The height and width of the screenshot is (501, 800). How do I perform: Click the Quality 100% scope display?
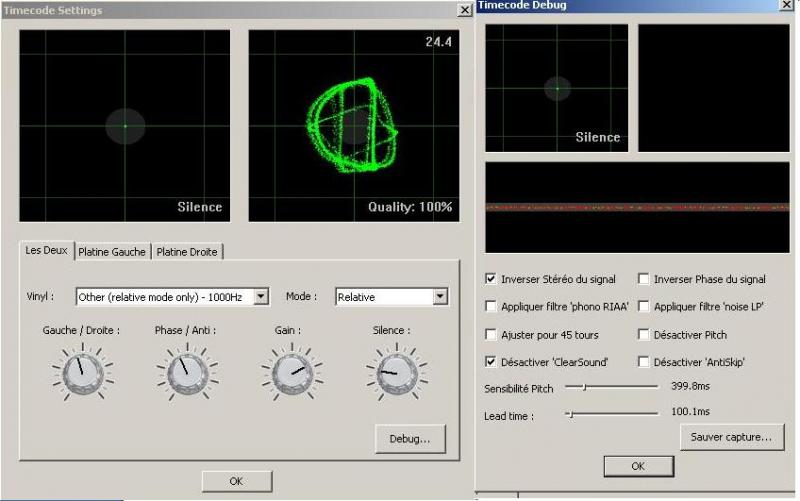tap(353, 125)
